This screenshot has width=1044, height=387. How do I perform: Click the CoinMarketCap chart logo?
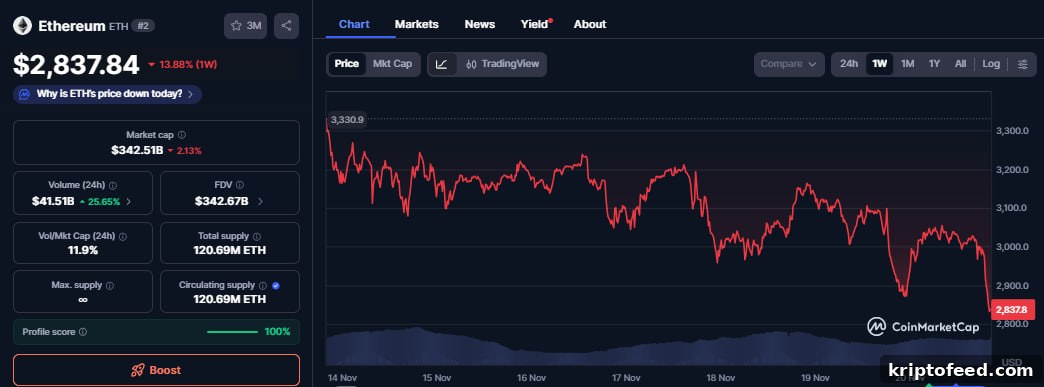[923, 326]
